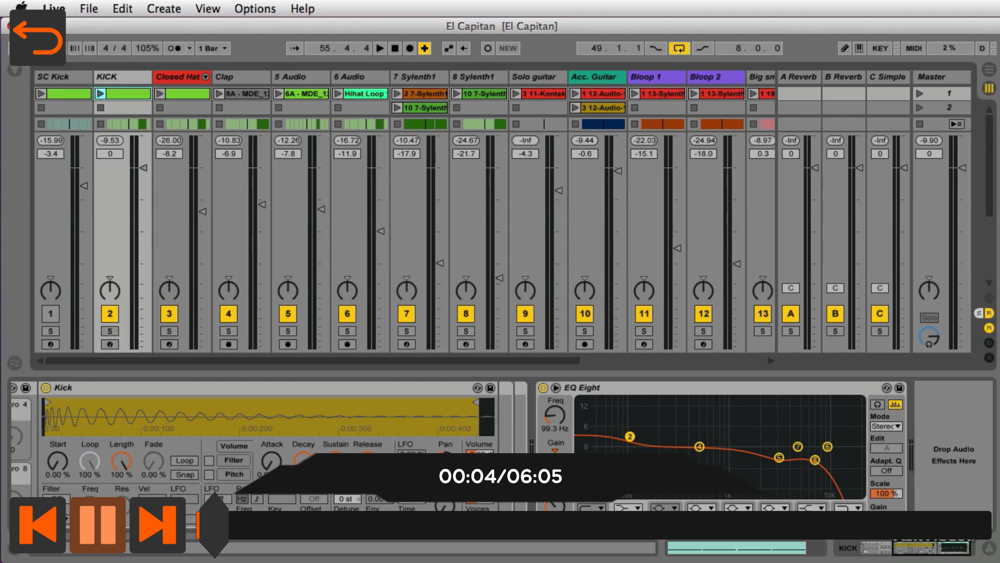The height and width of the screenshot is (563, 1000).
Task: Click punch-out switch right of loop
Action: click(x=702, y=48)
